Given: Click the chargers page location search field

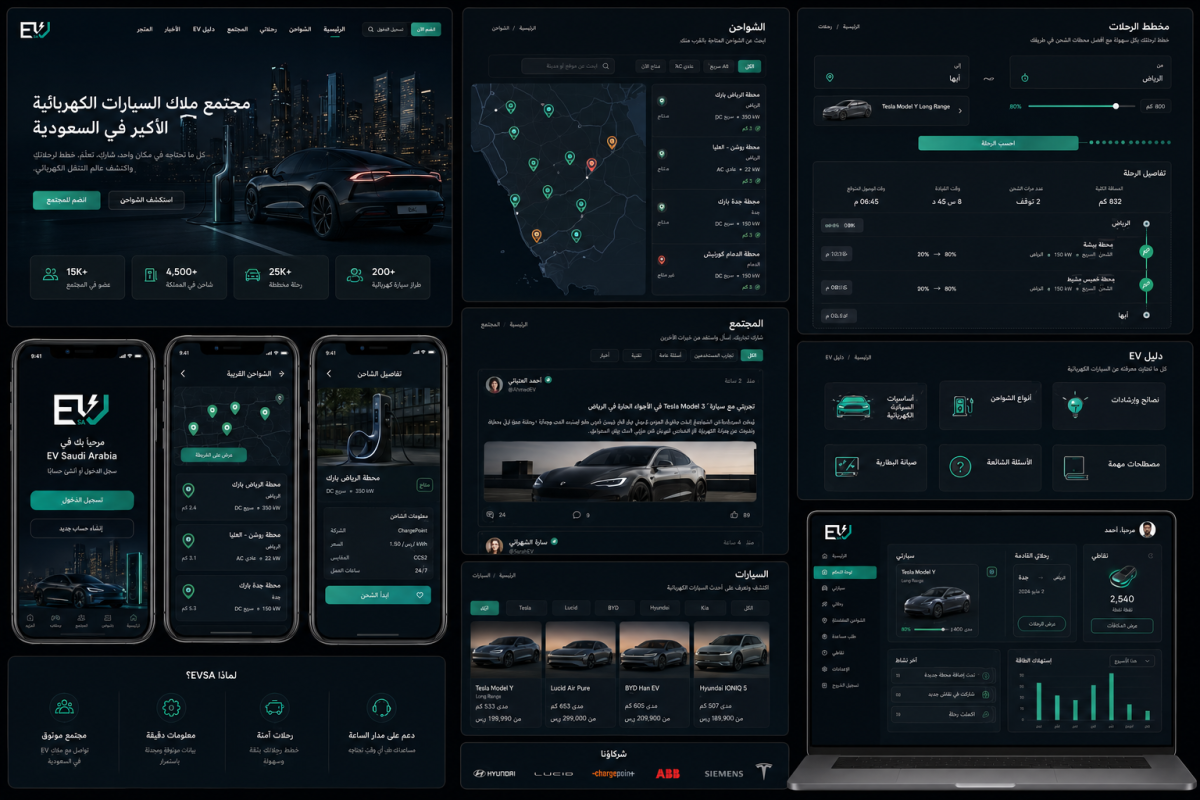Looking at the screenshot, I should click(x=567, y=66).
